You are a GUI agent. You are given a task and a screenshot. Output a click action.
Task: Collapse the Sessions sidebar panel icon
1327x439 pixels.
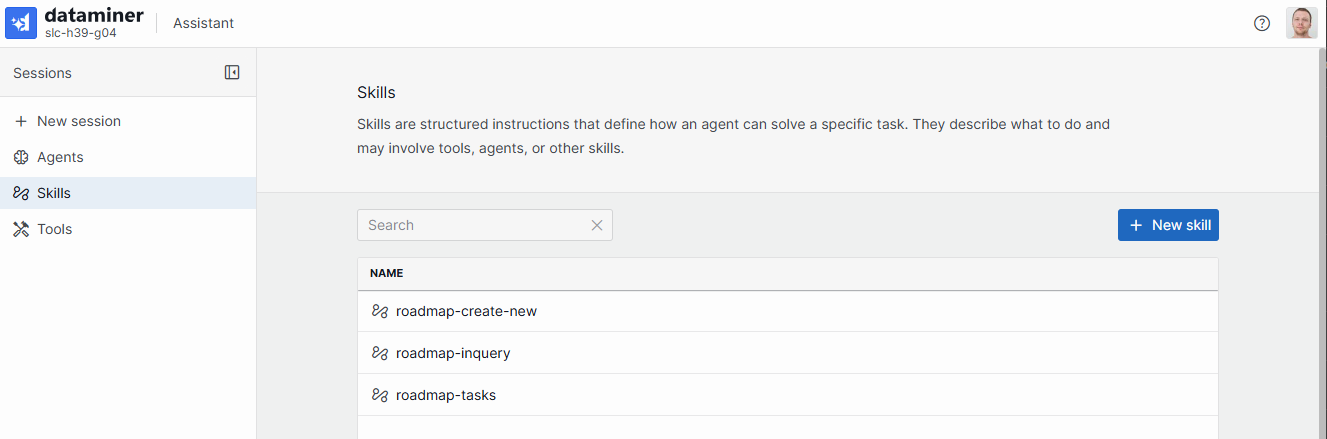pos(232,72)
